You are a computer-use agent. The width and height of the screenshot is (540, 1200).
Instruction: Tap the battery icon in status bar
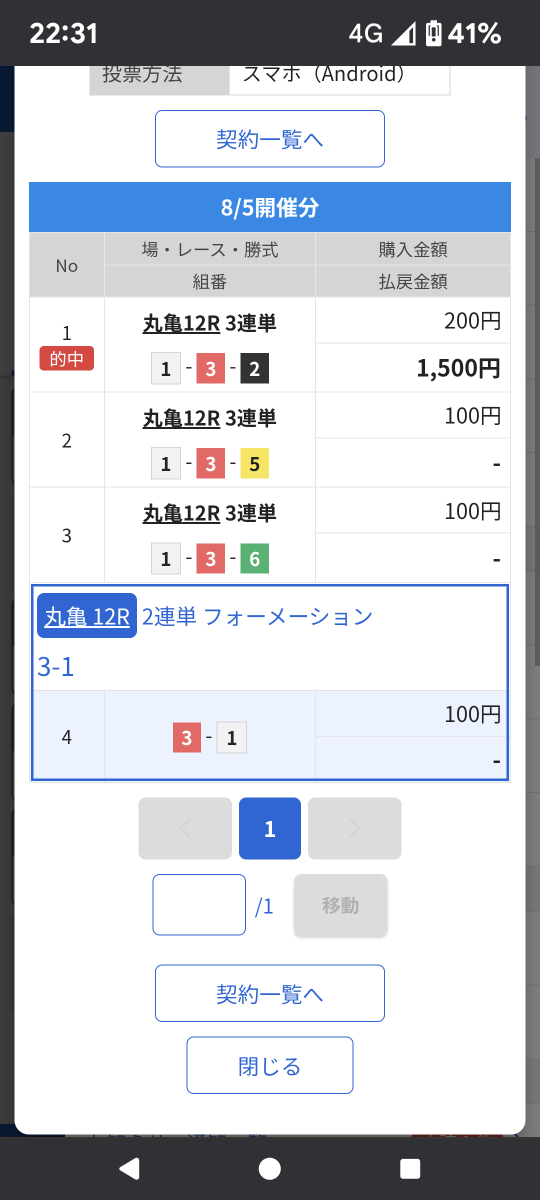click(x=433, y=34)
